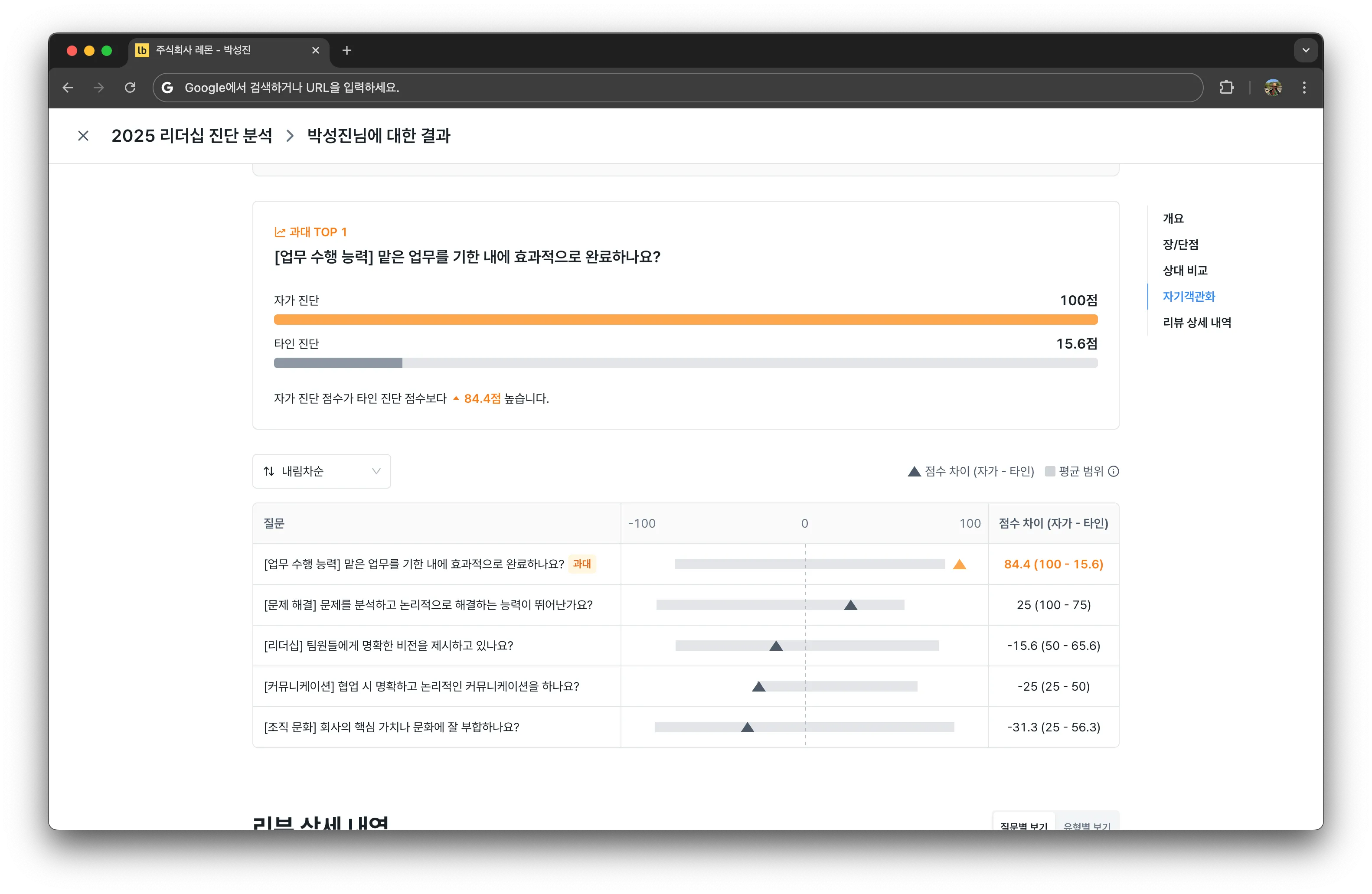The image size is (1372, 894).
Task: Click the breadcrumb chevron separator
Action: (290, 136)
